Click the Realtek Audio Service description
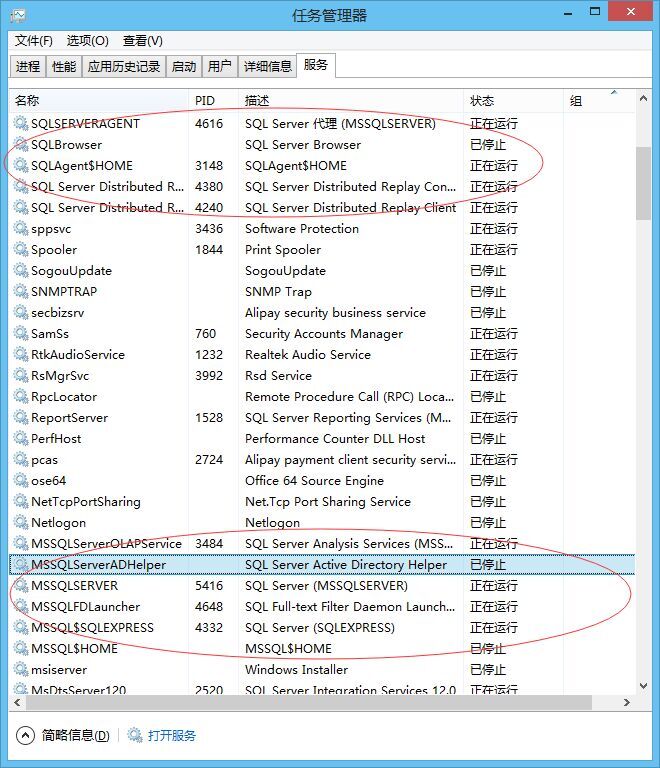Viewport: 660px width, 768px height. 307,355
